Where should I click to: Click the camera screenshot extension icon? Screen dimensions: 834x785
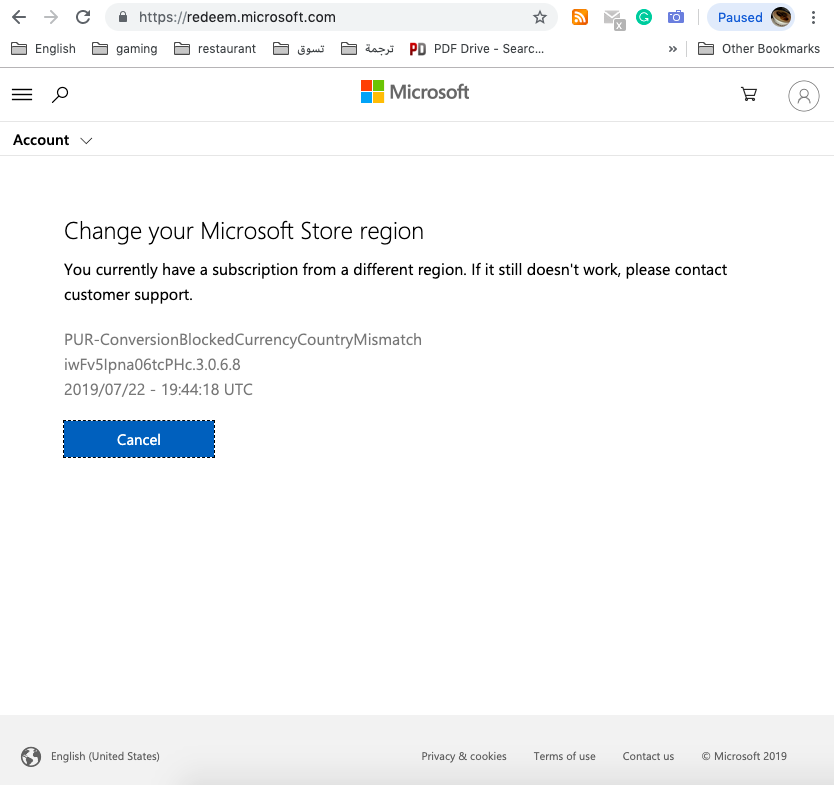click(675, 18)
